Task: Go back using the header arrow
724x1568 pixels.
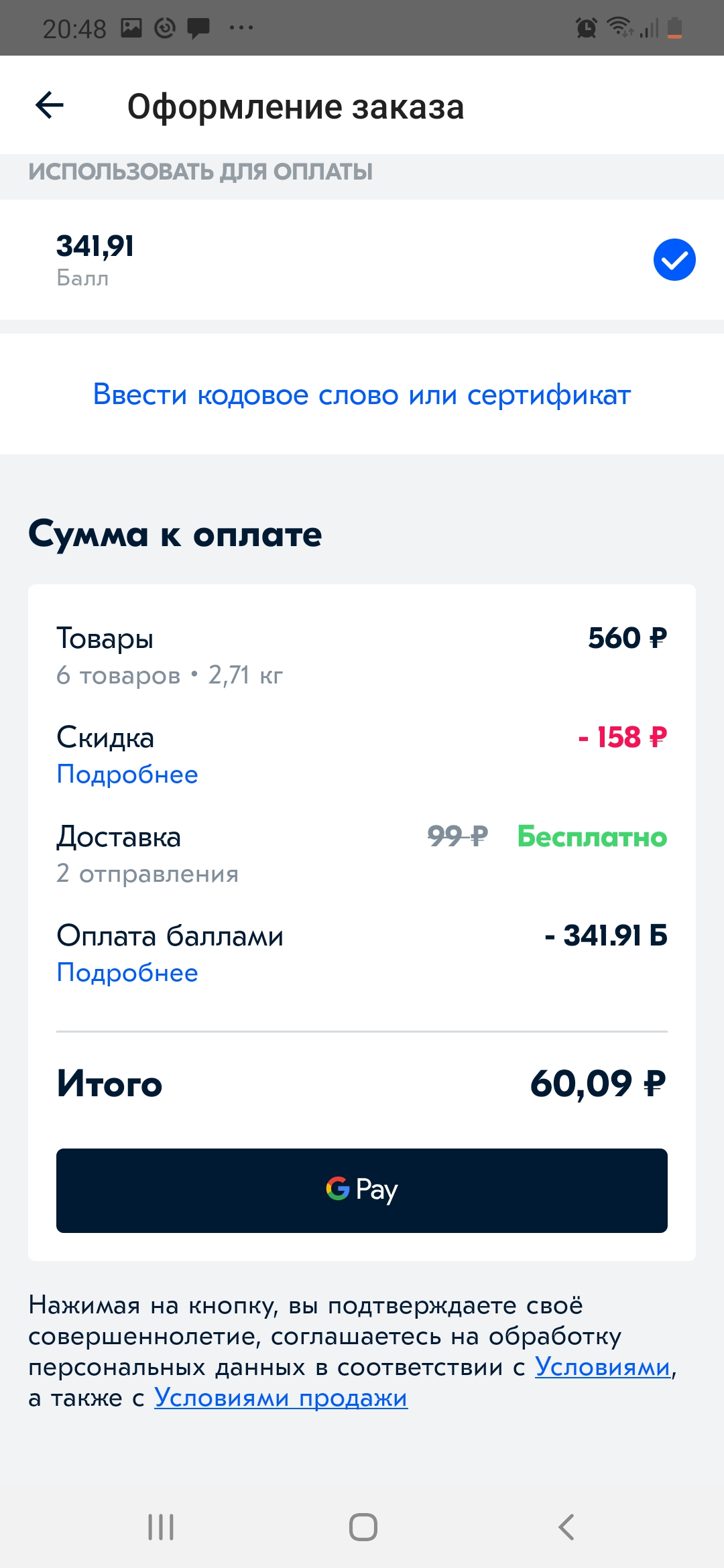Action: coord(50,105)
